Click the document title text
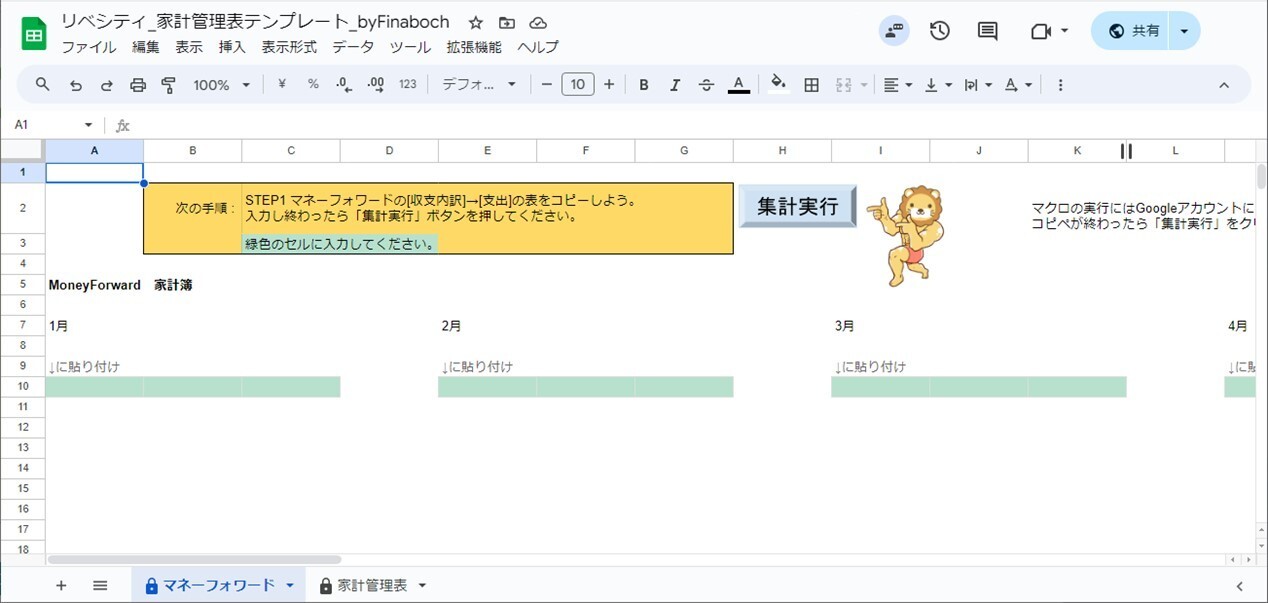 [255, 22]
